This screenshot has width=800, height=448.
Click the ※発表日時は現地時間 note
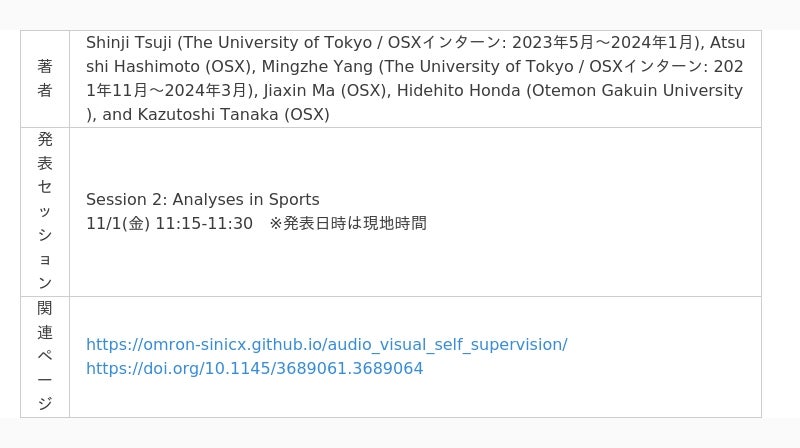click(x=348, y=224)
